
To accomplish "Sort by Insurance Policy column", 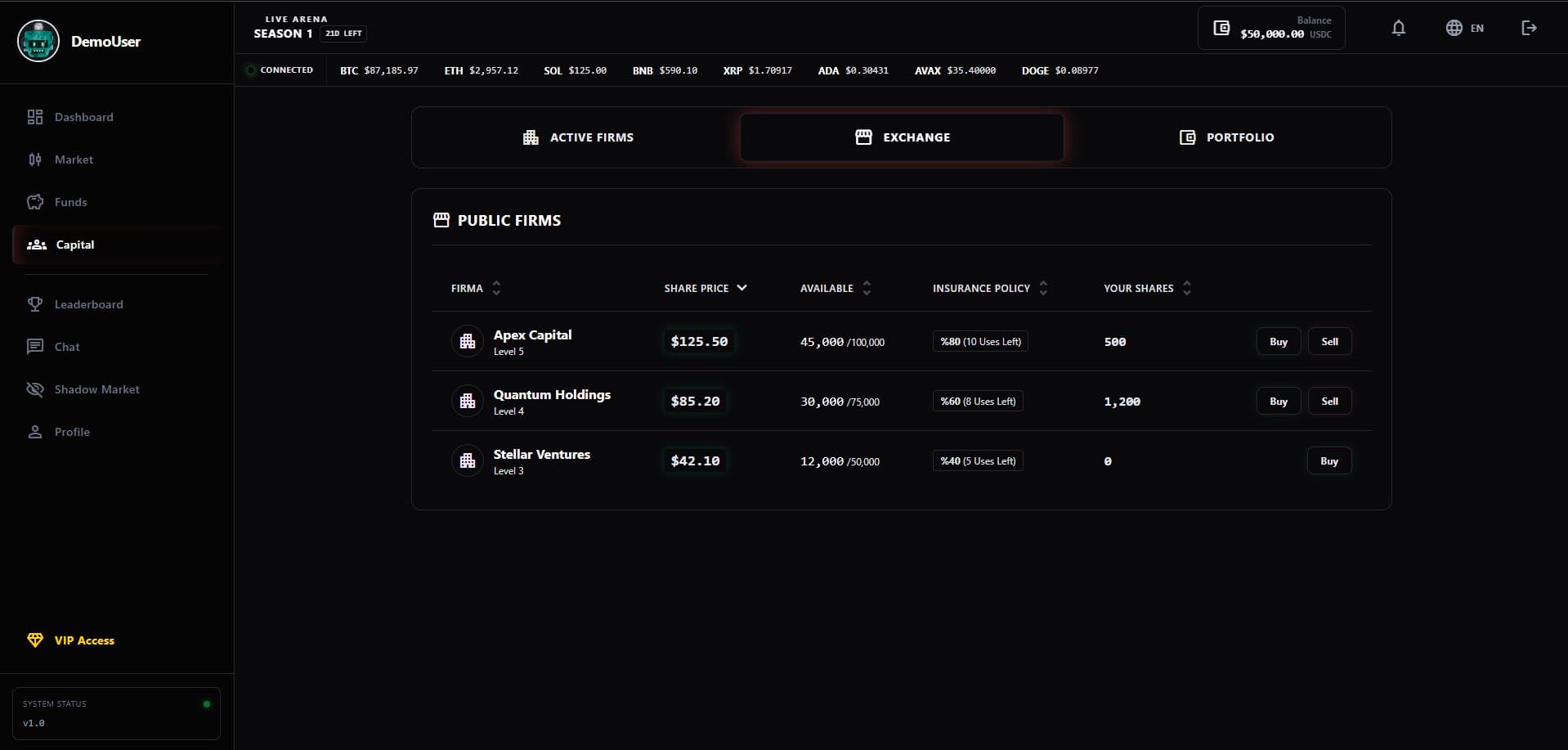I will click(x=1043, y=288).
